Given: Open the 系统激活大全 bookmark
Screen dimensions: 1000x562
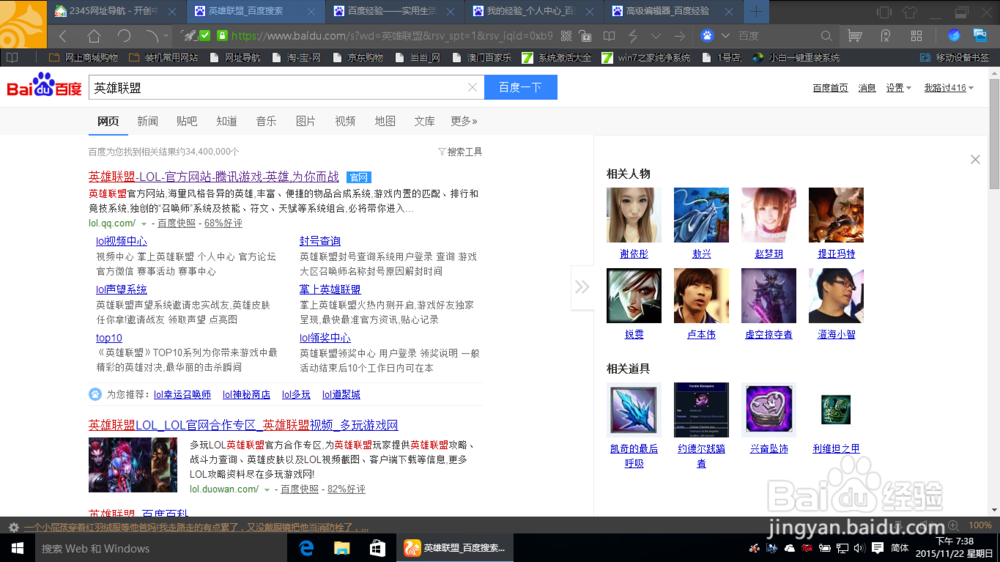Looking at the screenshot, I should (557, 57).
